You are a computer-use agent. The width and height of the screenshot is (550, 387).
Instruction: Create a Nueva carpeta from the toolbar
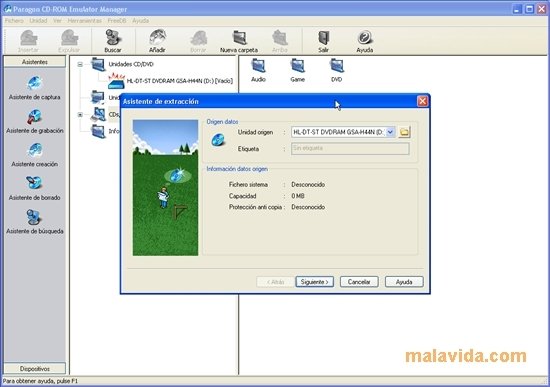(x=239, y=41)
